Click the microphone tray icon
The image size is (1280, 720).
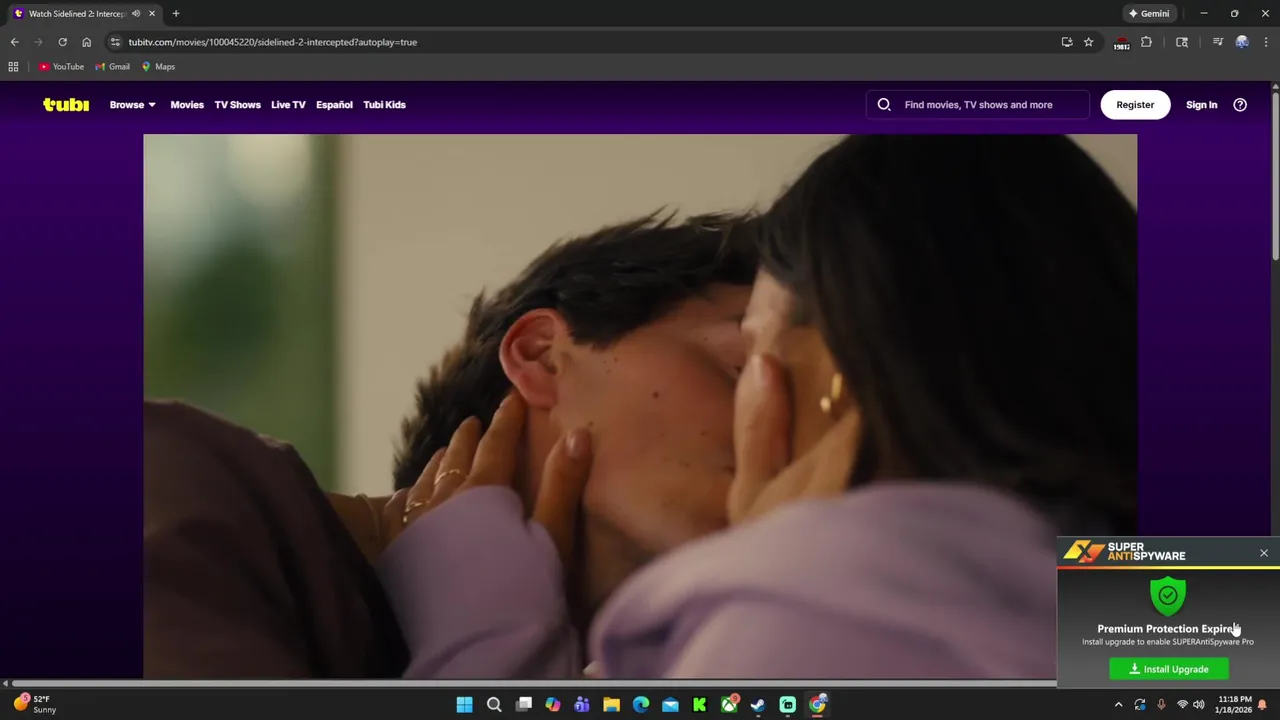tap(1161, 705)
